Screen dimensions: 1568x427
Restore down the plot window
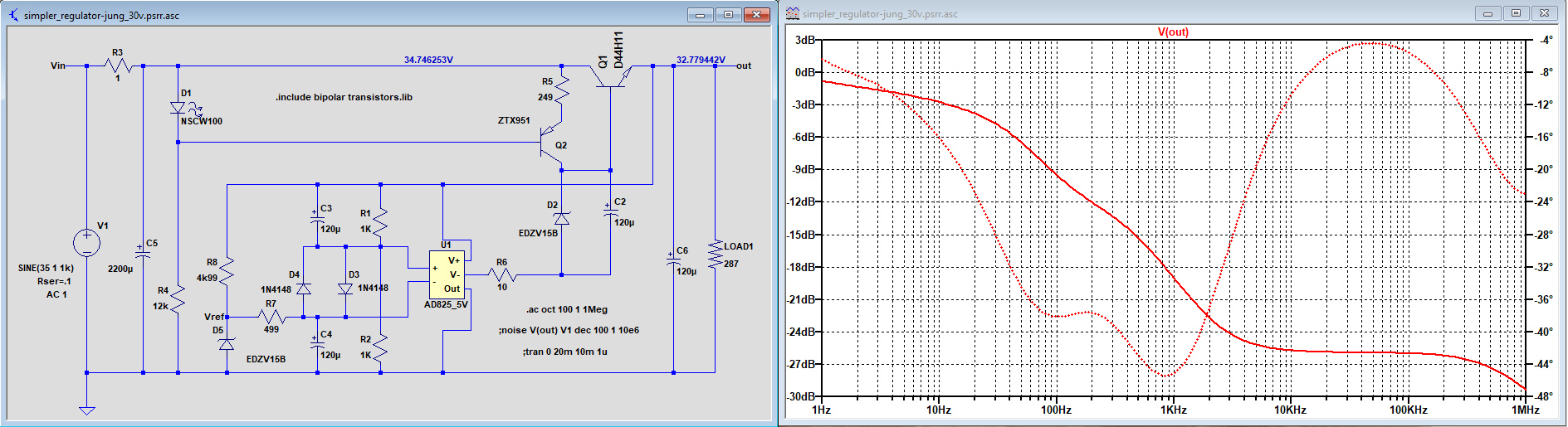(x=1516, y=13)
